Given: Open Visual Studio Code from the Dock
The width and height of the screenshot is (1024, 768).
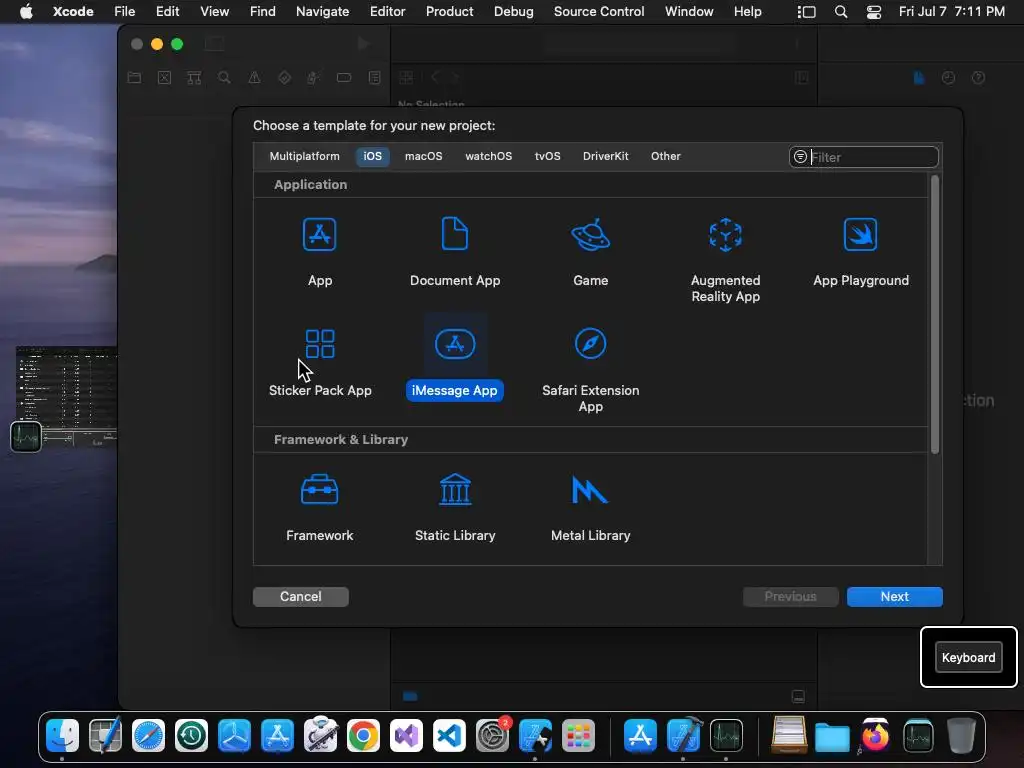Looking at the screenshot, I should click(449, 735).
